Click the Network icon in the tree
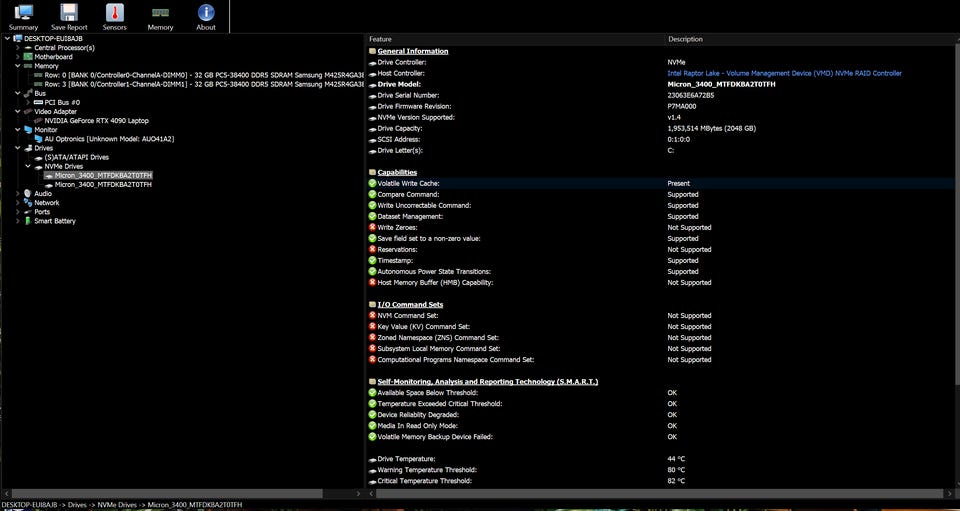Screen dimensions: 960x511 [x=28, y=203]
